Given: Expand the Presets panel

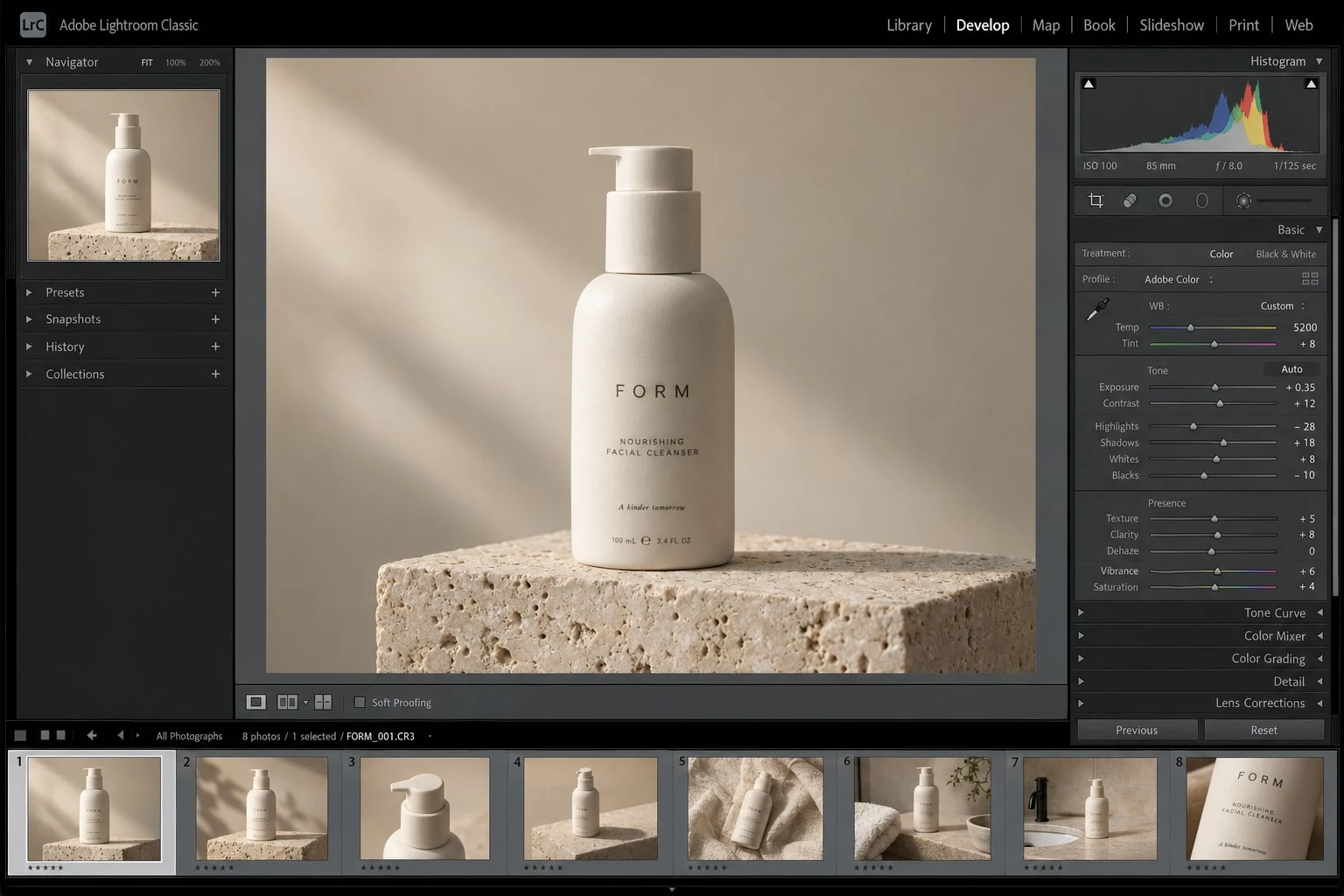Looking at the screenshot, I should 29,292.
